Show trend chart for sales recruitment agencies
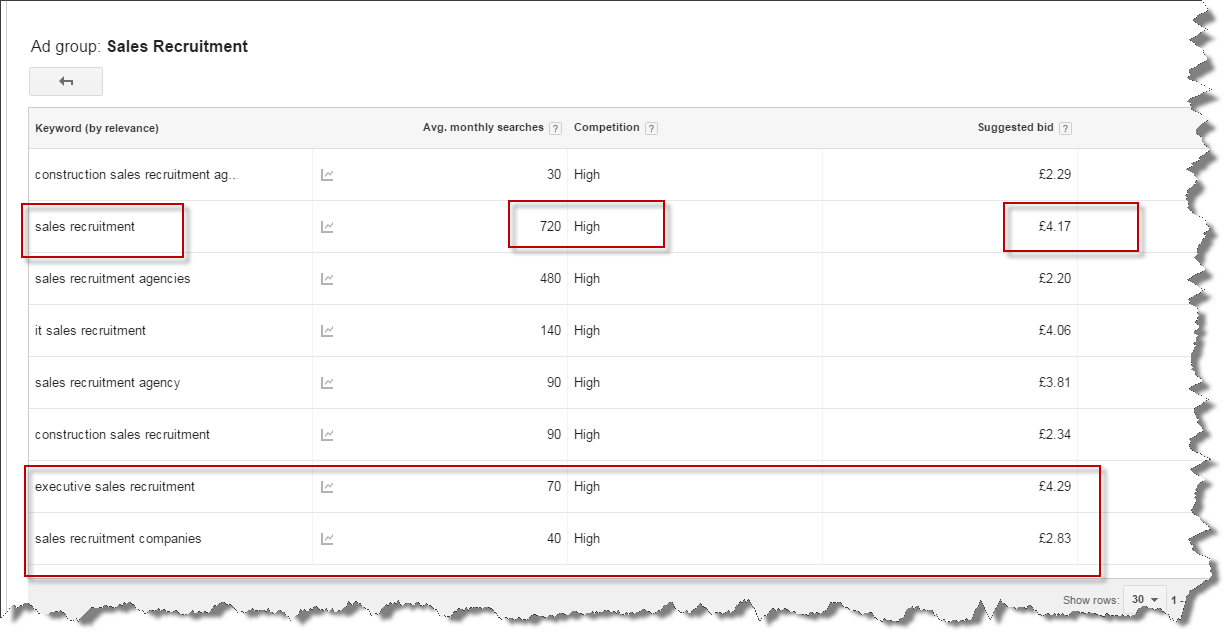Viewport: 1224px width, 632px height. pos(327,279)
